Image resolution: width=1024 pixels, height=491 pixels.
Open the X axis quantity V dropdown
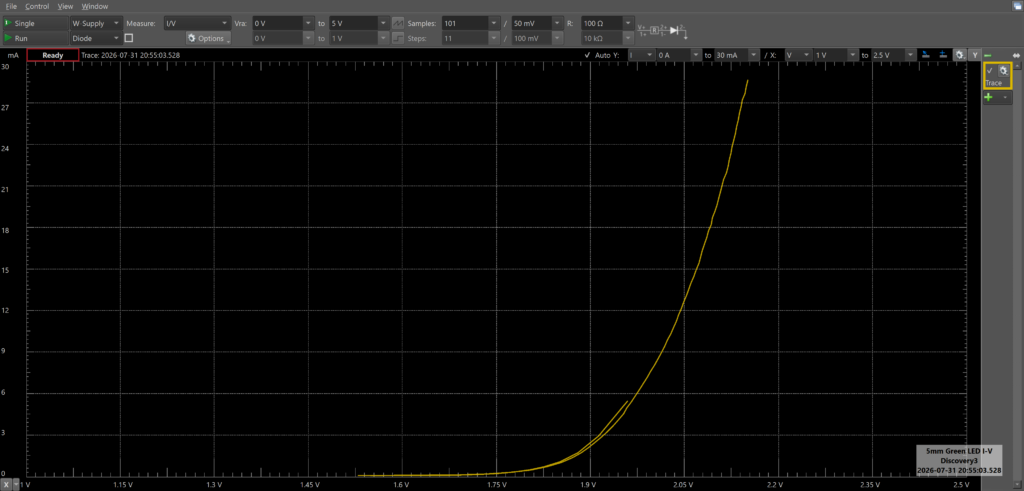click(797, 55)
